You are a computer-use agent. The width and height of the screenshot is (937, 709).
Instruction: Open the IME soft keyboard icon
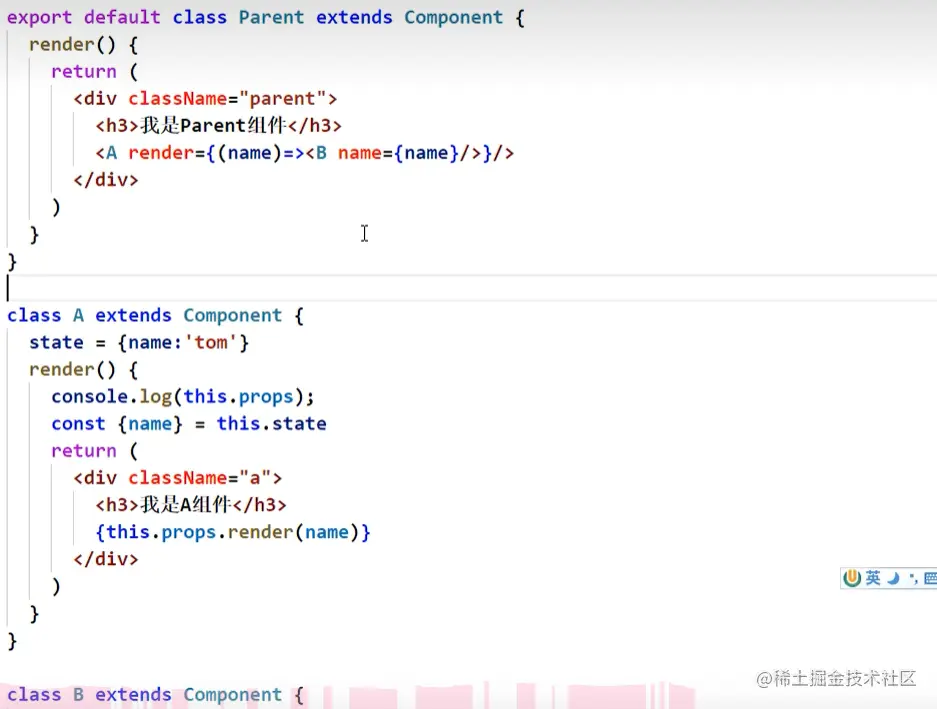(930, 578)
